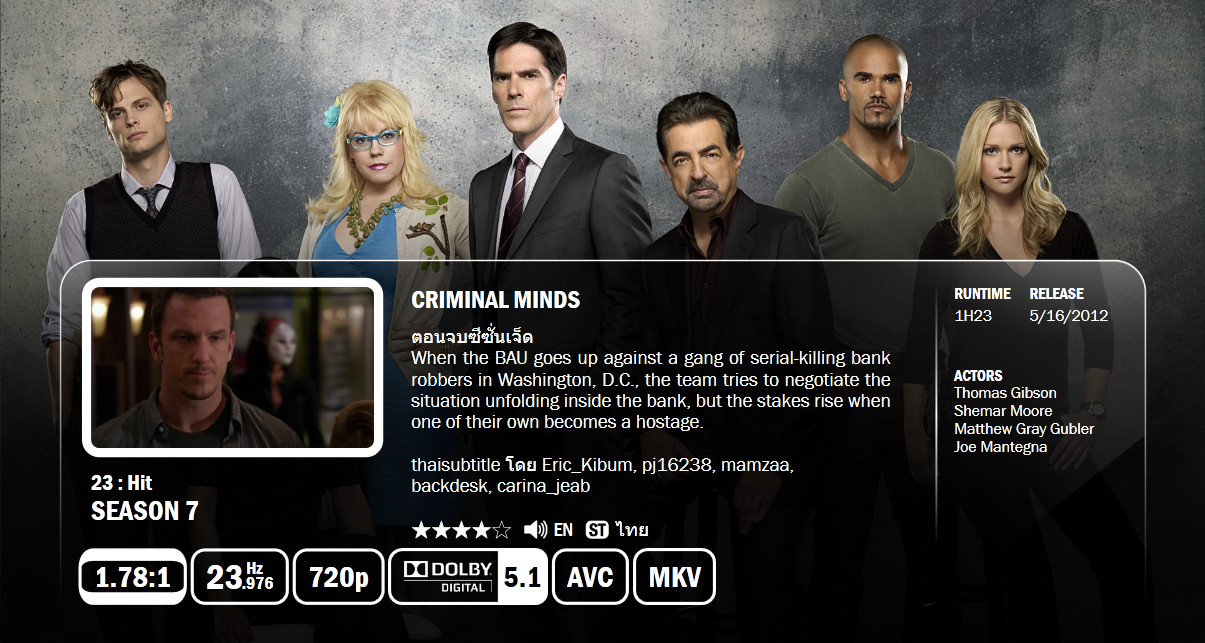
Task: Select actor Thomas Gibson
Action: [1005, 393]
